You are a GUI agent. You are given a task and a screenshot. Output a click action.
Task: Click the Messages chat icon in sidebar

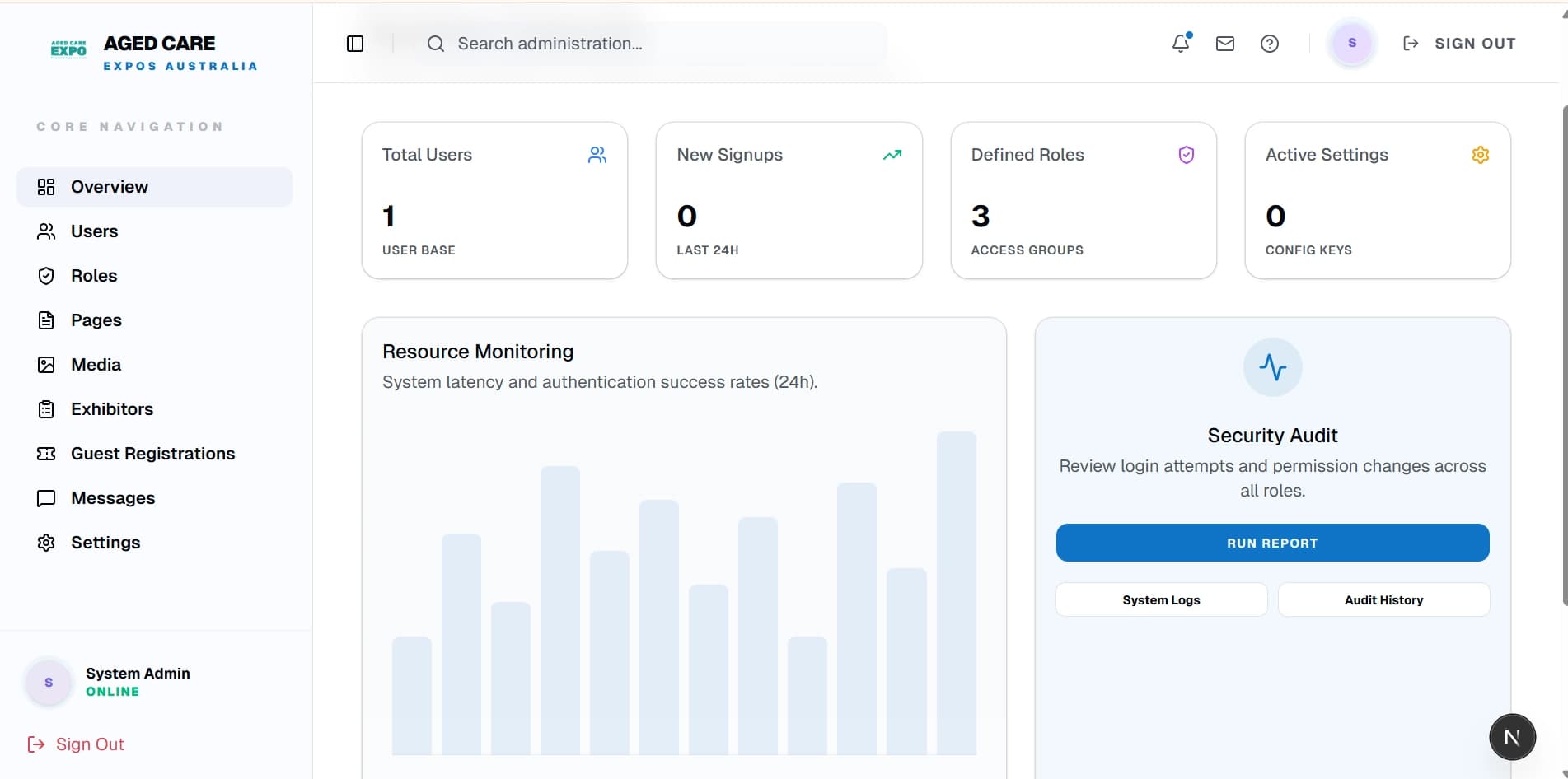46,498
